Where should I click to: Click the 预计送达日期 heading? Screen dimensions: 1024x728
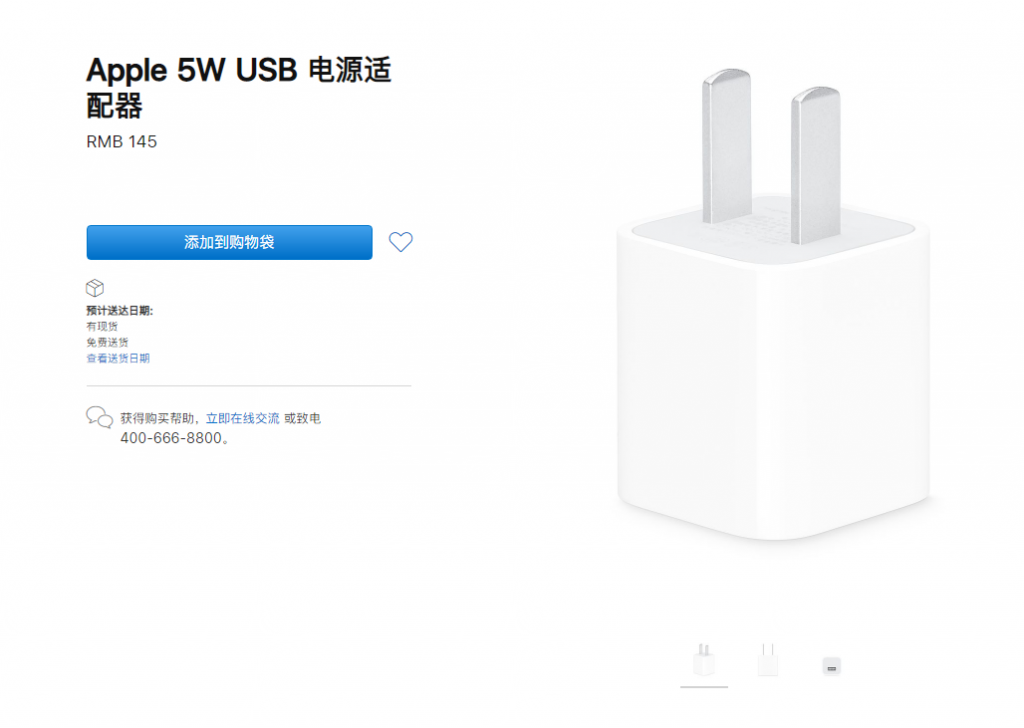tap(120, 311)
